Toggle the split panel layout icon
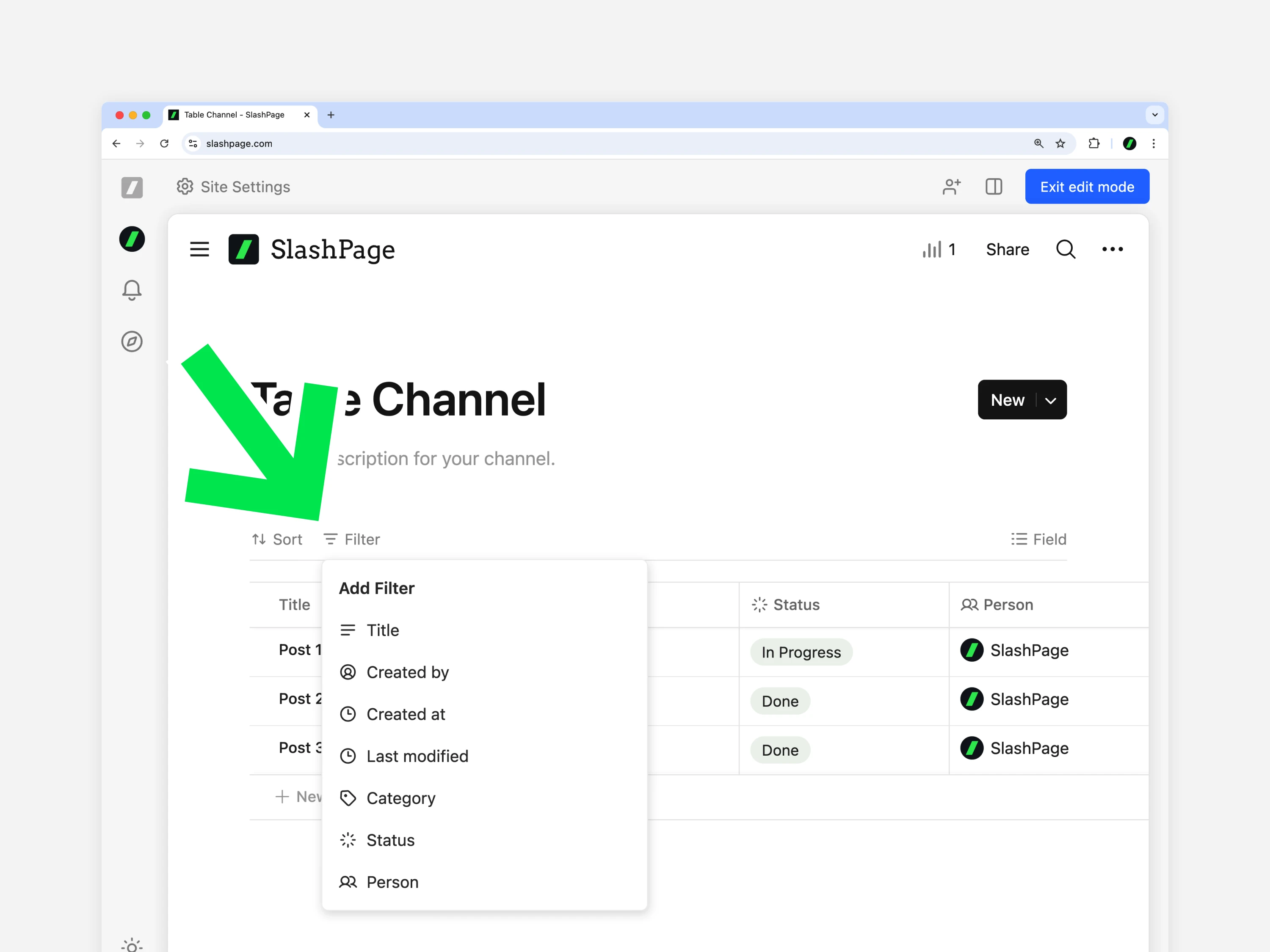This screenshot has width=1270, height=952. (994, 187)
